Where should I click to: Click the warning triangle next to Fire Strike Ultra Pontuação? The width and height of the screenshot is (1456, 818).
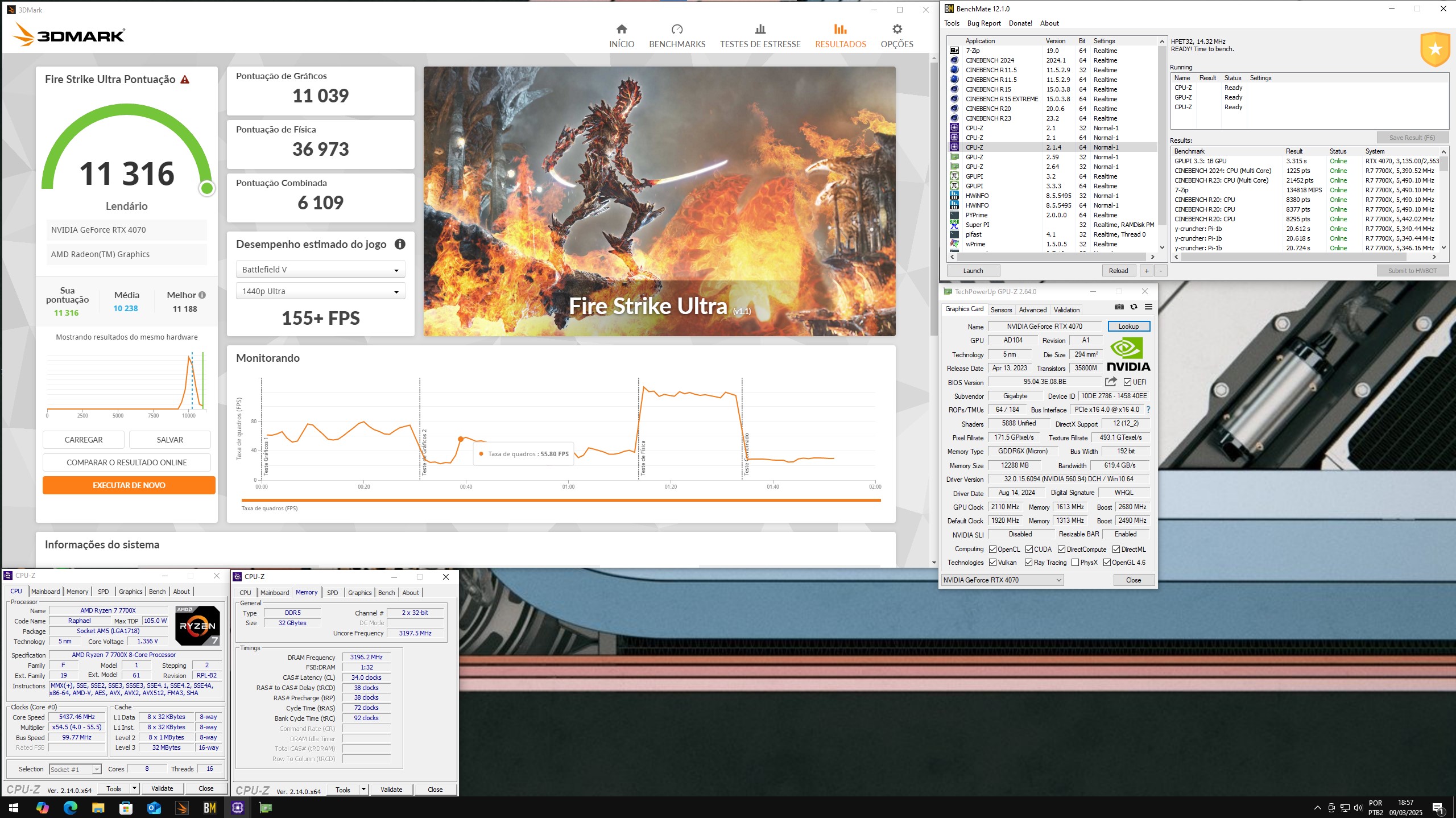click(185, 80)
